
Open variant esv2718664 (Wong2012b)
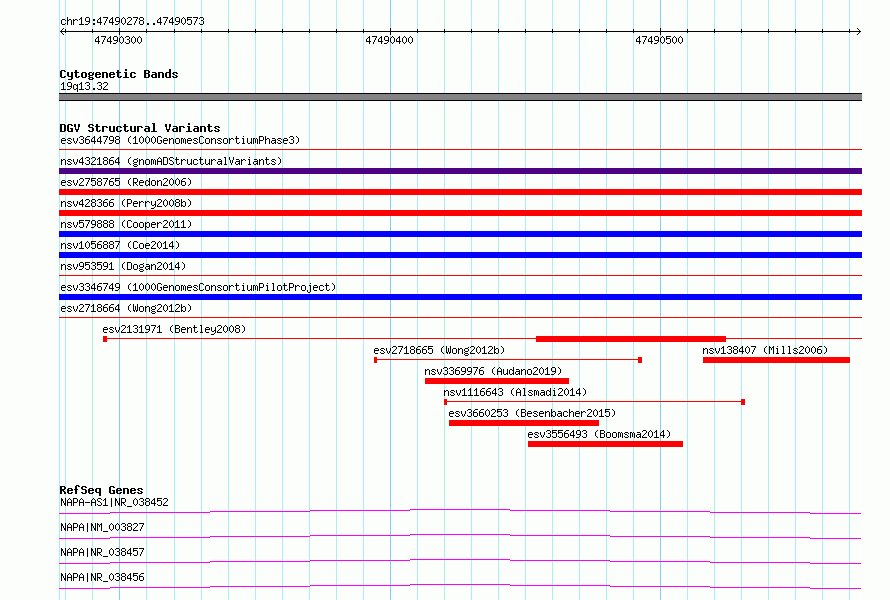pos(126,308)
